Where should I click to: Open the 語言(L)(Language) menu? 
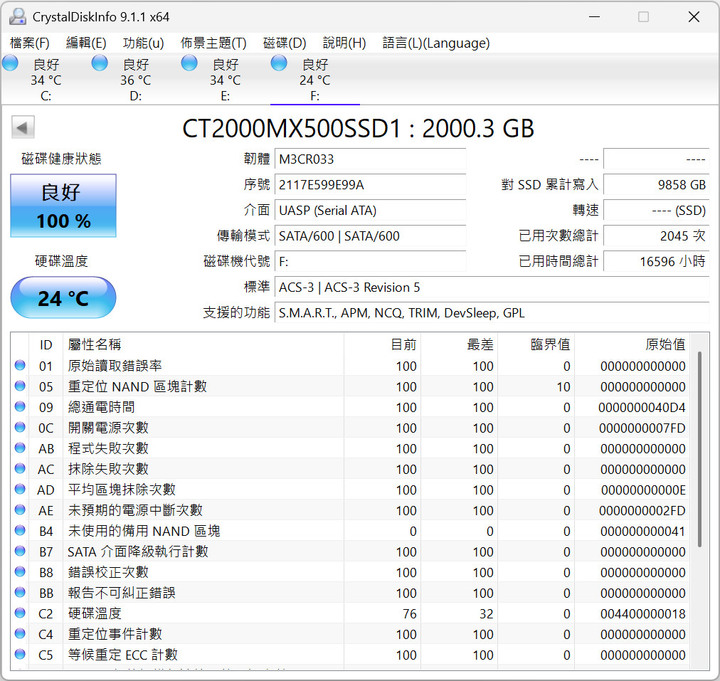tap(436, 43)
